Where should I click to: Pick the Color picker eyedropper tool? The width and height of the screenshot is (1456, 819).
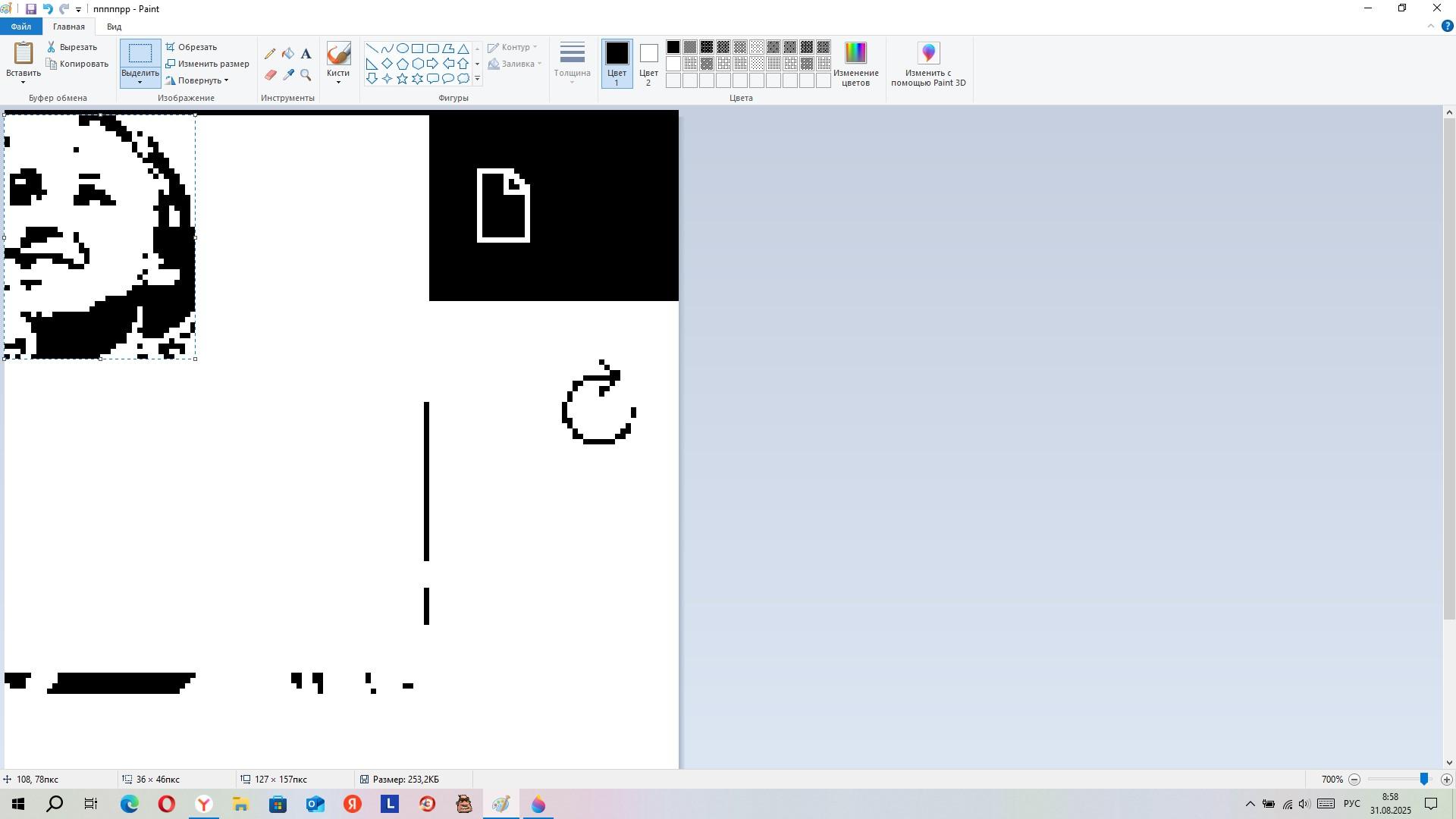tap(288, 75)
